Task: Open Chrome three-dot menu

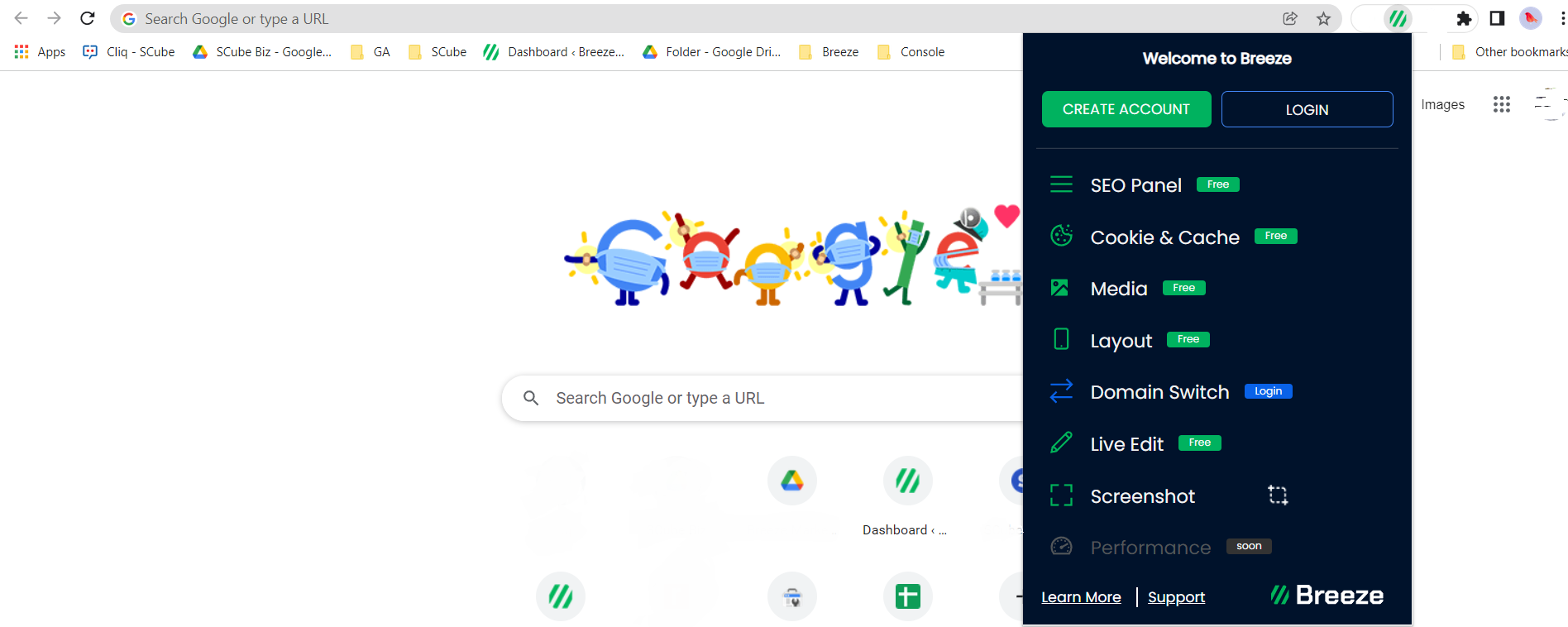Action: coord(1562,18)
